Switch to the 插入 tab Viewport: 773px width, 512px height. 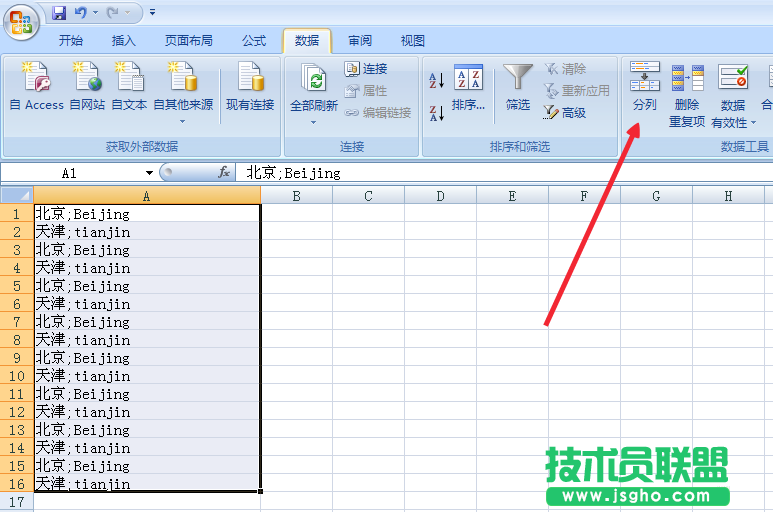(x=124, y=41)
